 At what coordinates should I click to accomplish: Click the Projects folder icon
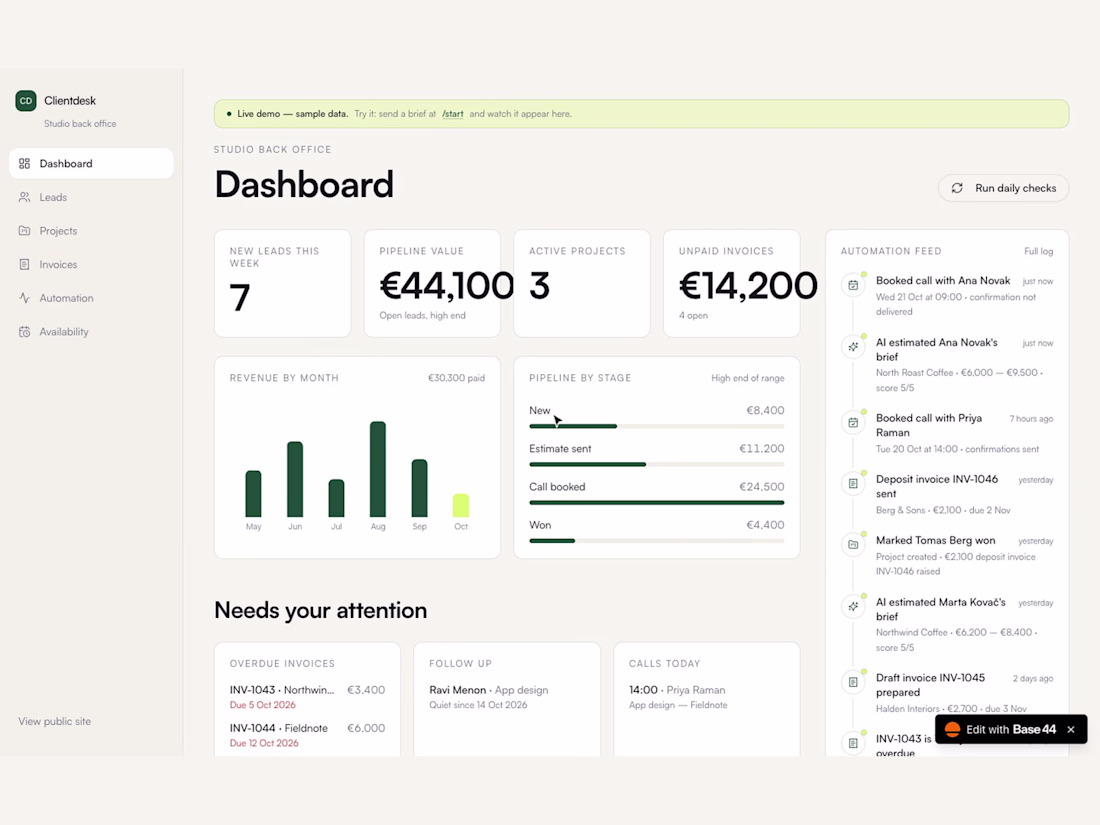click(25, 231)
